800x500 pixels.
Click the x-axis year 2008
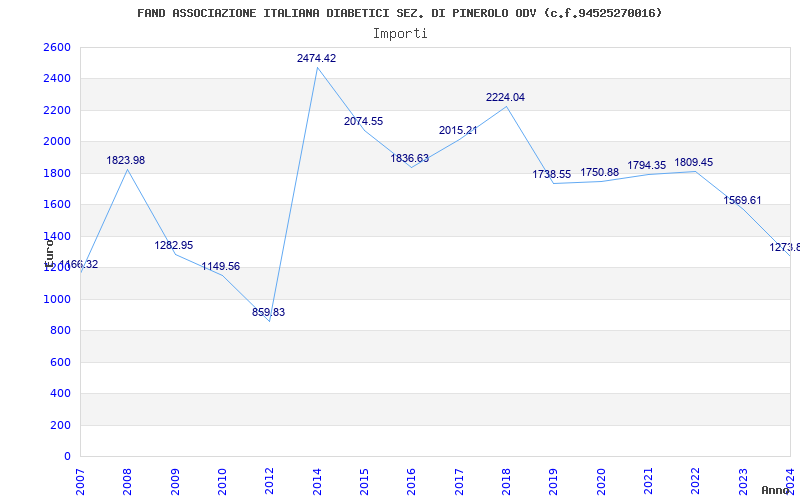pyautogui.click(x=127, y=482)
